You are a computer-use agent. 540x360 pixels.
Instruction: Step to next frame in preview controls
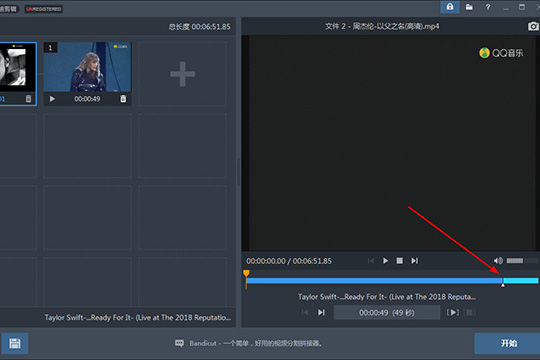point(414,261)
